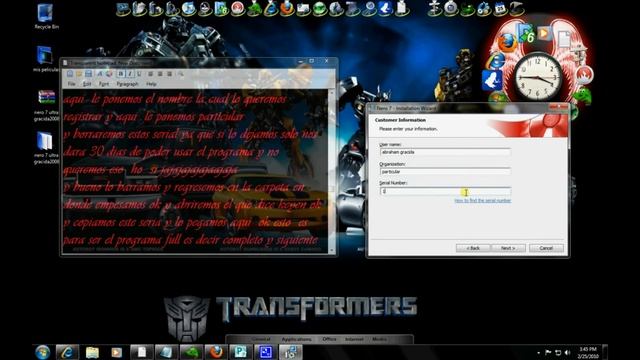Click the Firefox taskbar icon
This screenshot has width=640, height=360.
click(216, 352)
